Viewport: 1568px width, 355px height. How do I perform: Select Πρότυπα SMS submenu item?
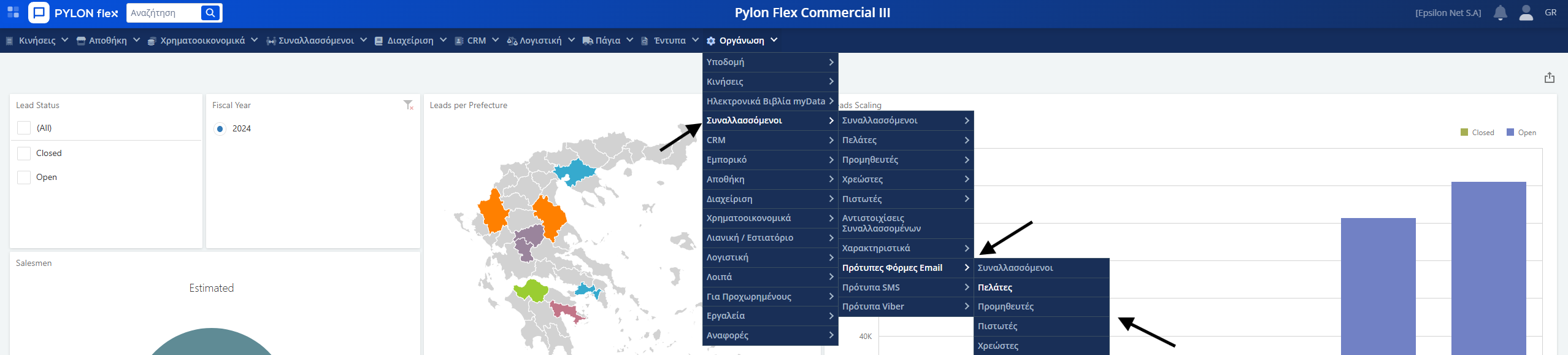pyautogui.click(x=906, y=287)
